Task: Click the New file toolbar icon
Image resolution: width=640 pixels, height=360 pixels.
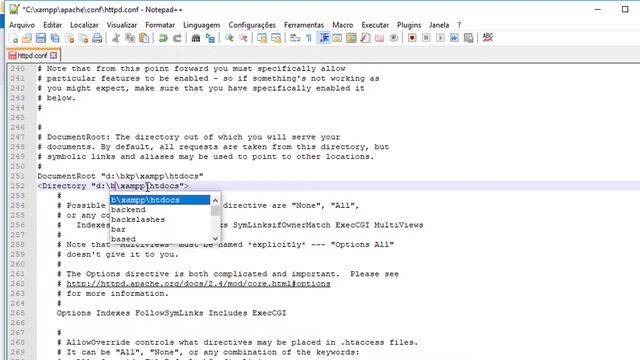Action: (x=13, y=38)
